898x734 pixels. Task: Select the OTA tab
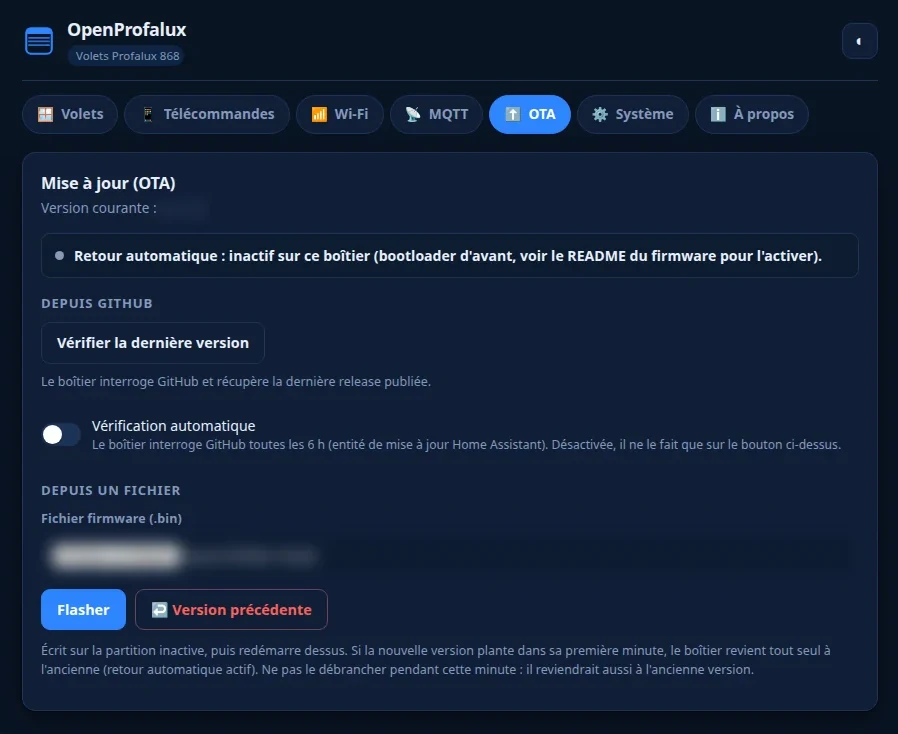click(x=530, y=114)
